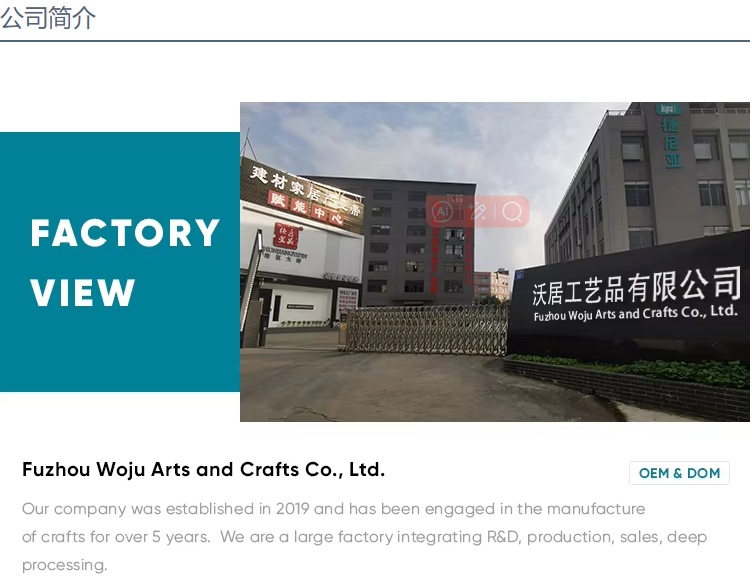The image size is (752, 588).
Task: Click the 2019 year in description
Action: pos(292,508)
